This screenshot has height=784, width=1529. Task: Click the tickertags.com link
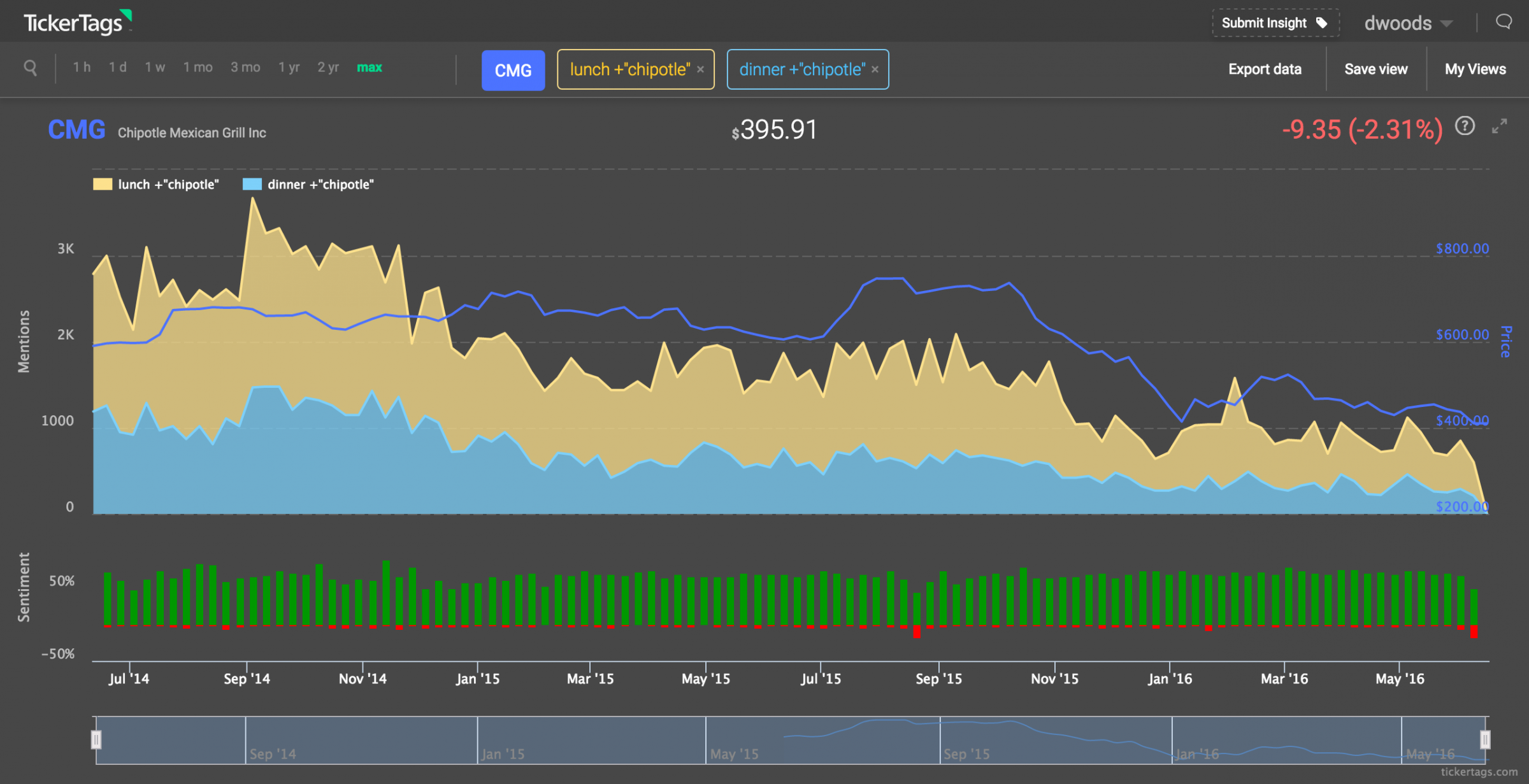click(x=1479, y=772)
